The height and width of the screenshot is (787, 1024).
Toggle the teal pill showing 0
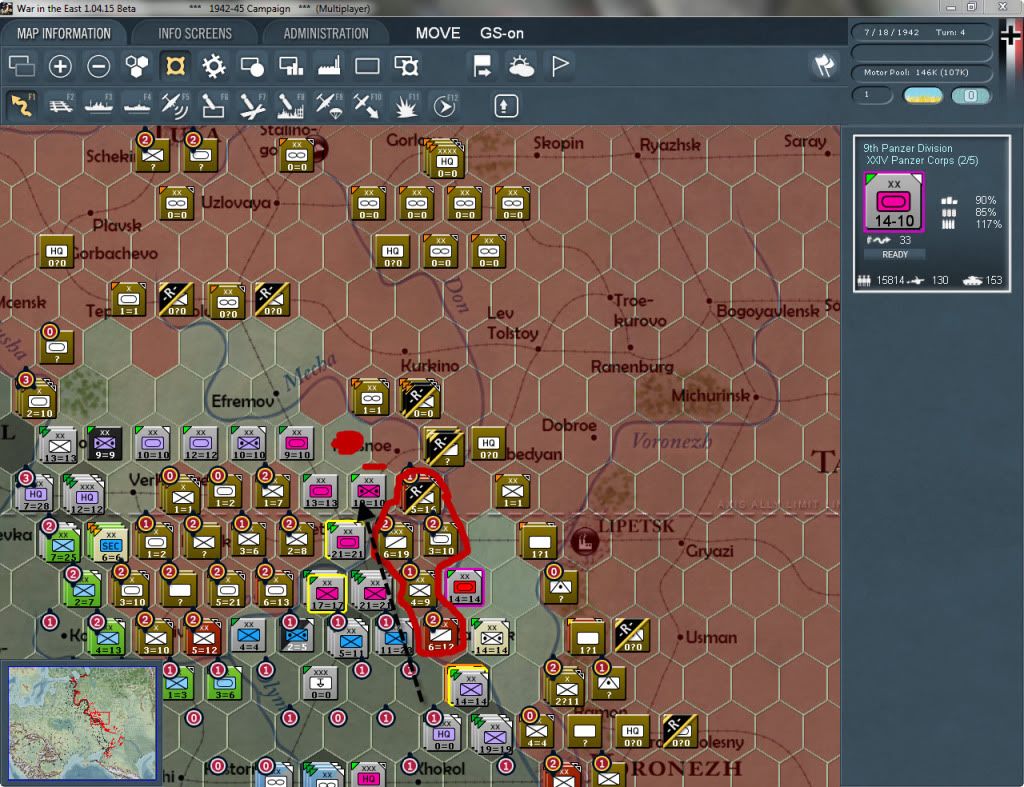(x=971, y=96)
